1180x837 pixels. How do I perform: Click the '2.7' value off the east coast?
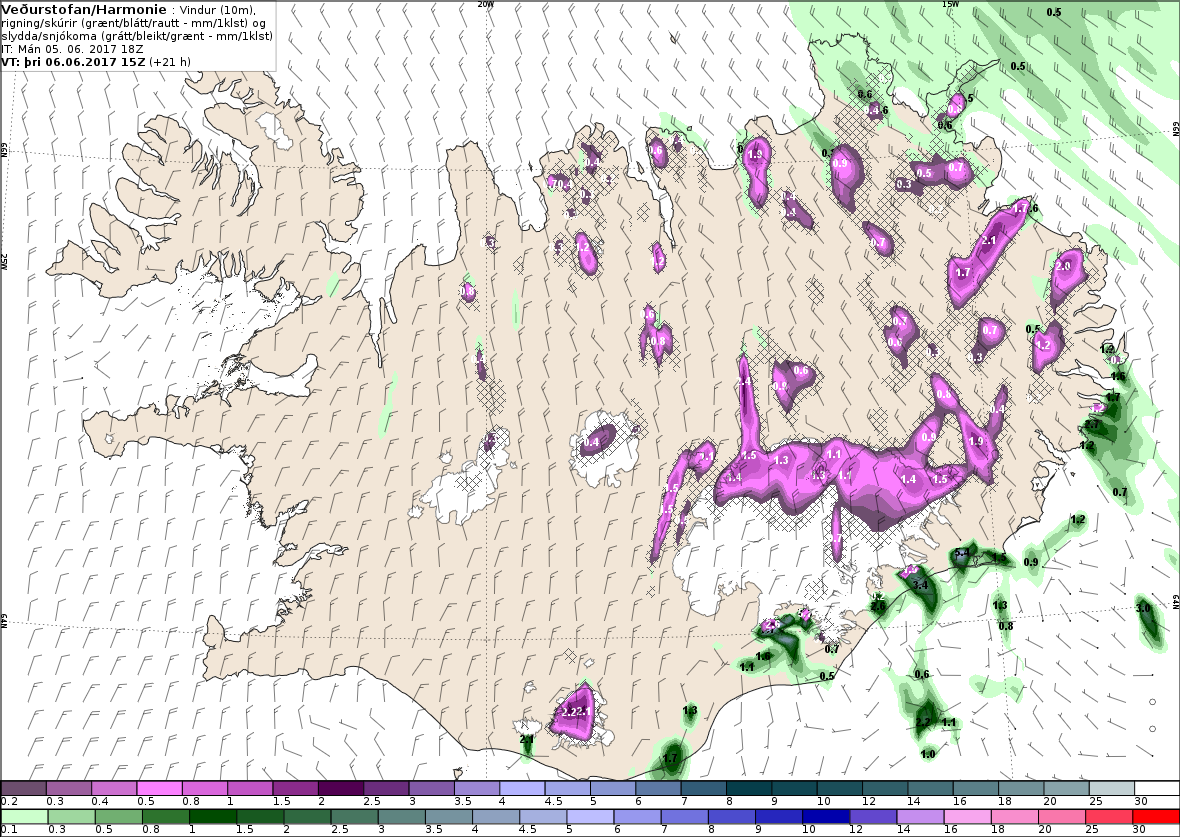coord(1092,425)
